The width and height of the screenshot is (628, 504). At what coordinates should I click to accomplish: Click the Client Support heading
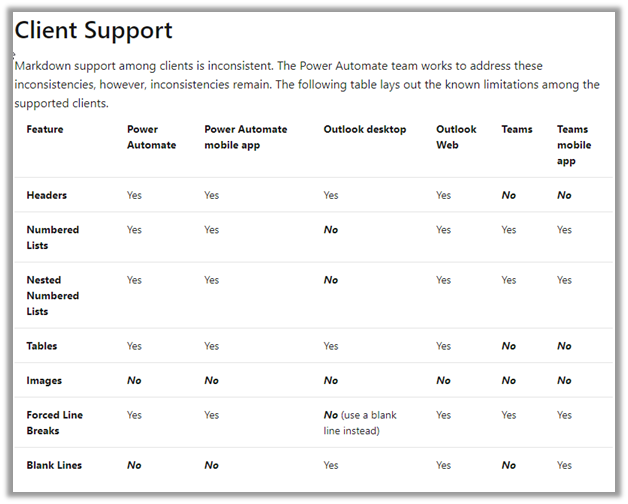(x=94, y=32)
